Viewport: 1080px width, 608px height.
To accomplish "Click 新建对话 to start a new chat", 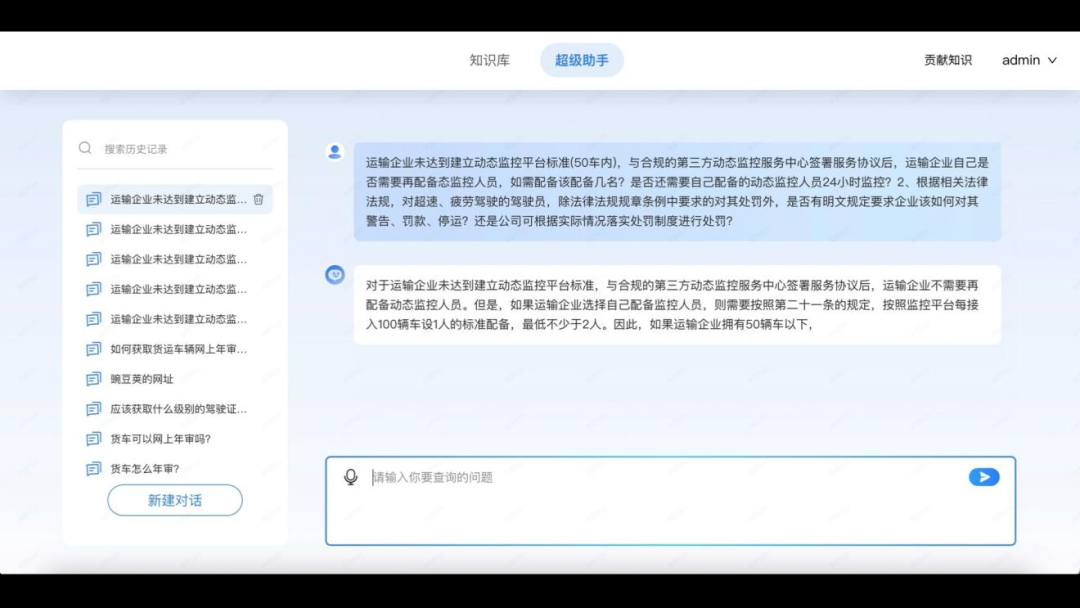I will (174, 500).
